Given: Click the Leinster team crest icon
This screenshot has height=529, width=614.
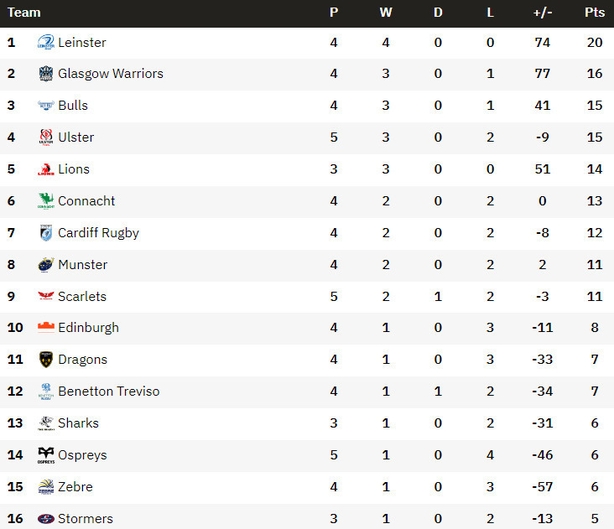Looking at the screenshot, I should [46, 42].
